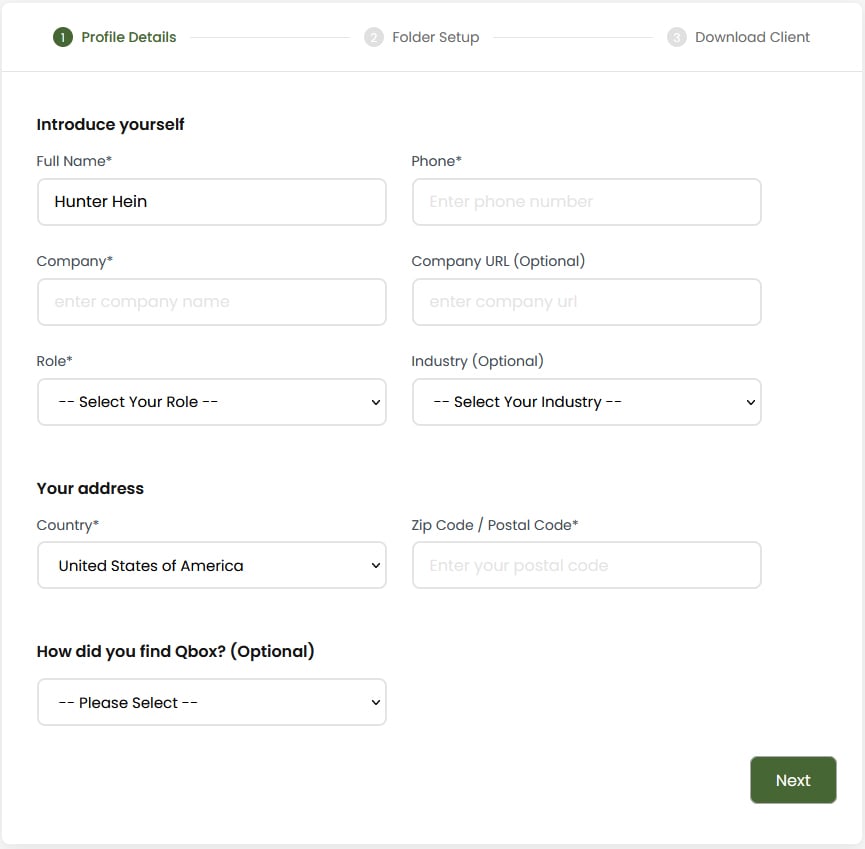This screenshot has width=865, height=849.
Task: Click the circled step 2 indicator icon
Action: tap(373, 36)
